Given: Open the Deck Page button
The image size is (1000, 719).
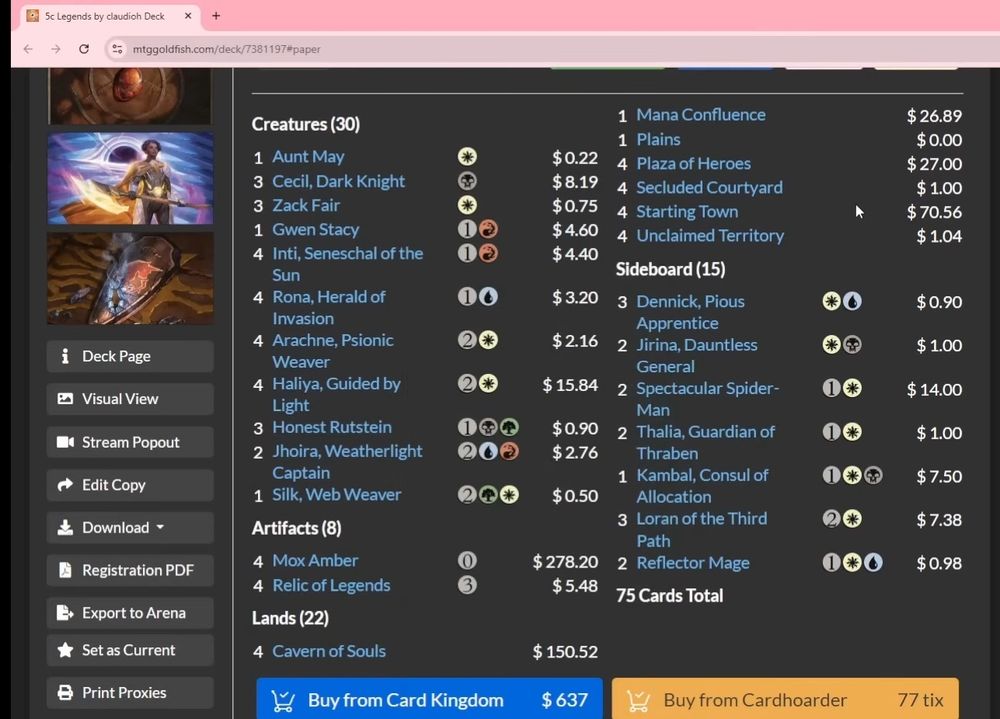Looking at the screenshot, I should 130,356.
